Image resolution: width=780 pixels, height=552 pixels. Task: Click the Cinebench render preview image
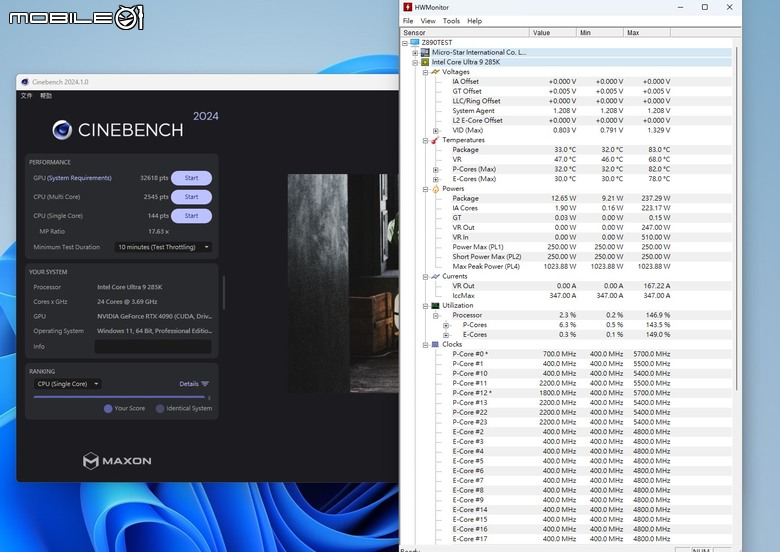[343, 283]
